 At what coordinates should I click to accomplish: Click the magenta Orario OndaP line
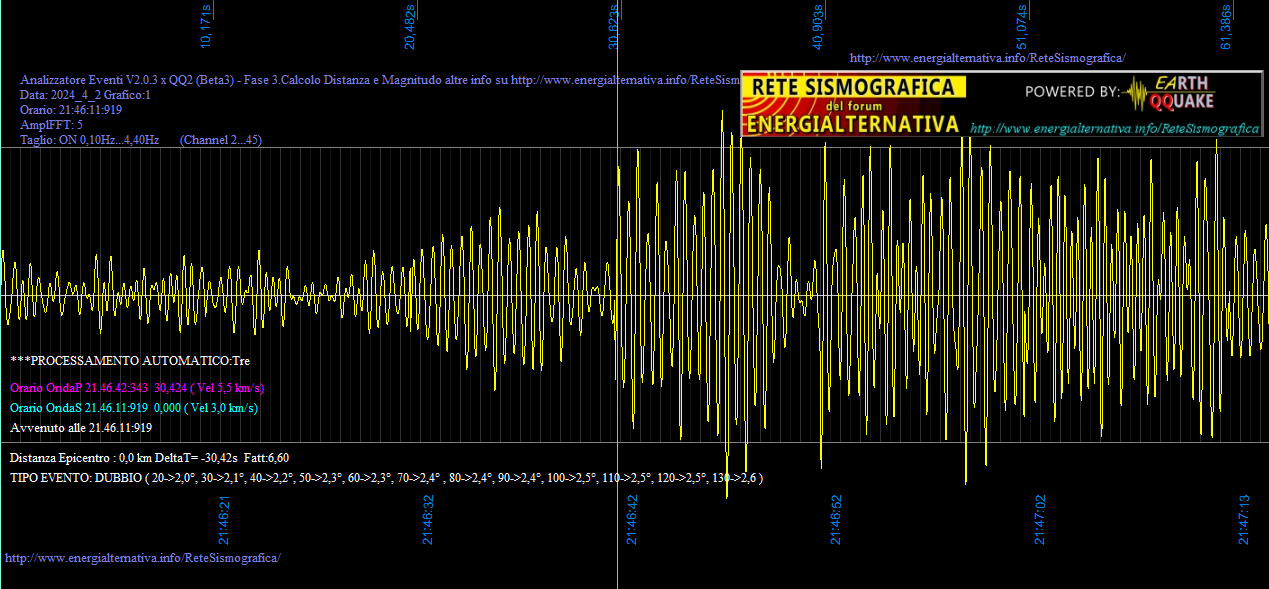pos(137,387)
